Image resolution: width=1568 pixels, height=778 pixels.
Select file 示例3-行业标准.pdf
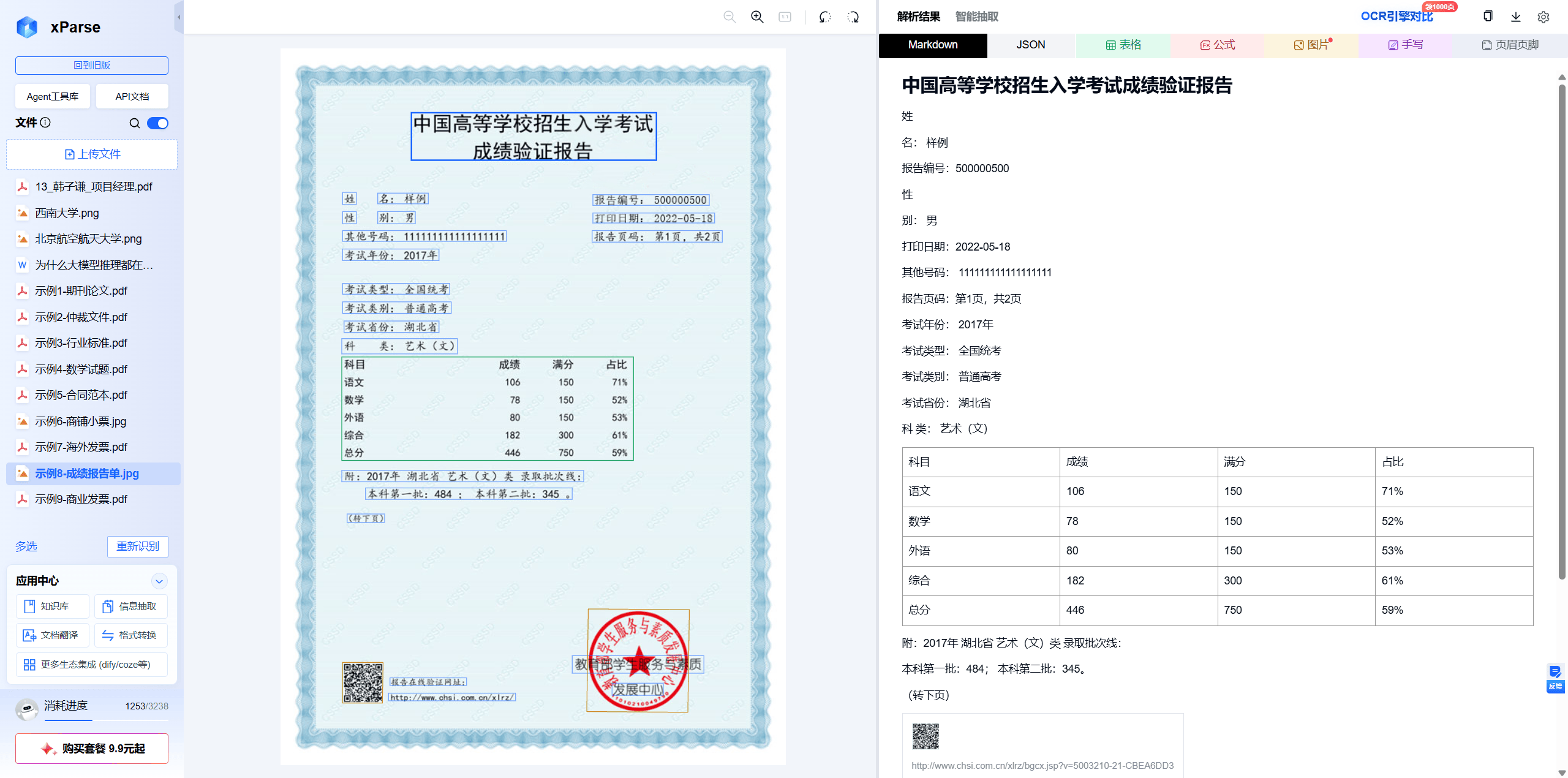[x=93, y=343]
